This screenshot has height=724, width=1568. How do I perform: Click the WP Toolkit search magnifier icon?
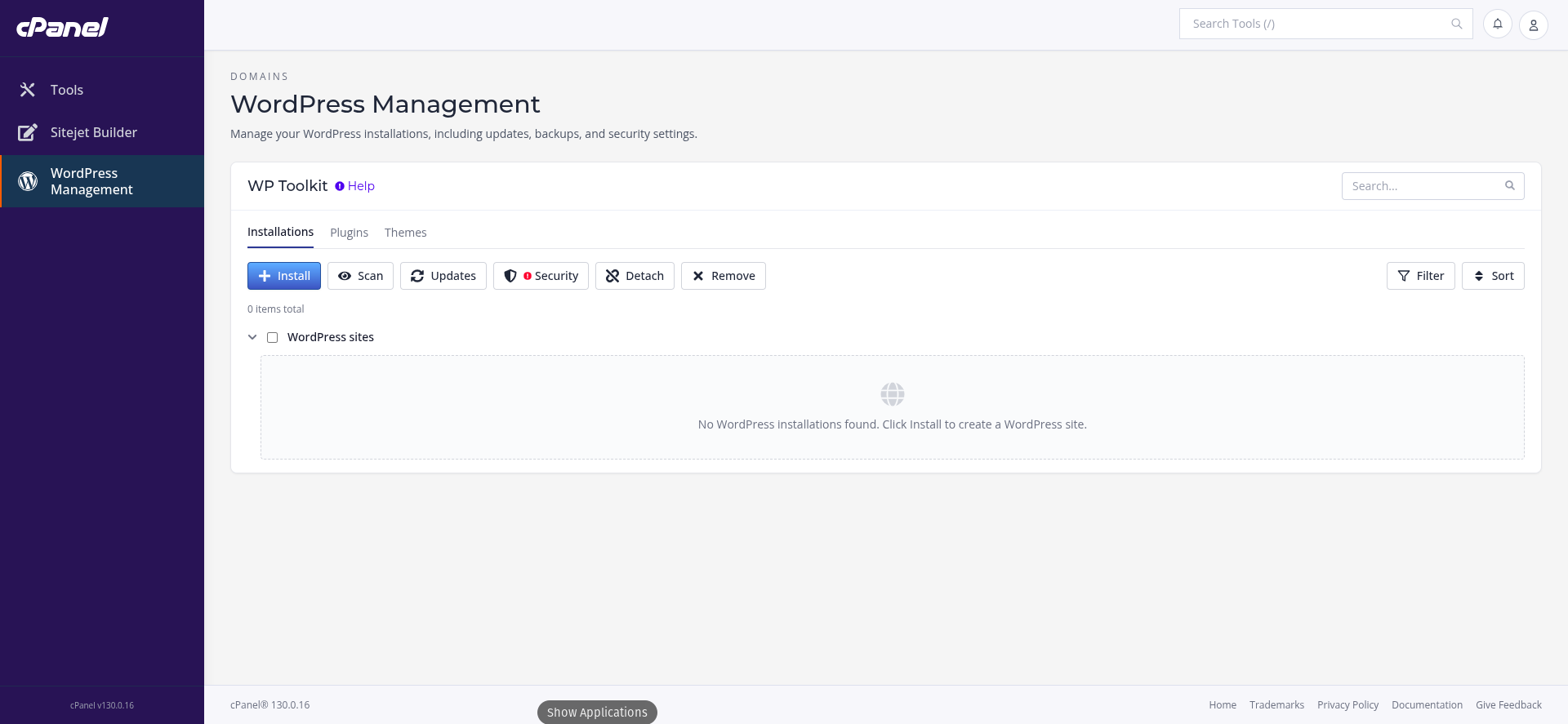pos(1510,185)
